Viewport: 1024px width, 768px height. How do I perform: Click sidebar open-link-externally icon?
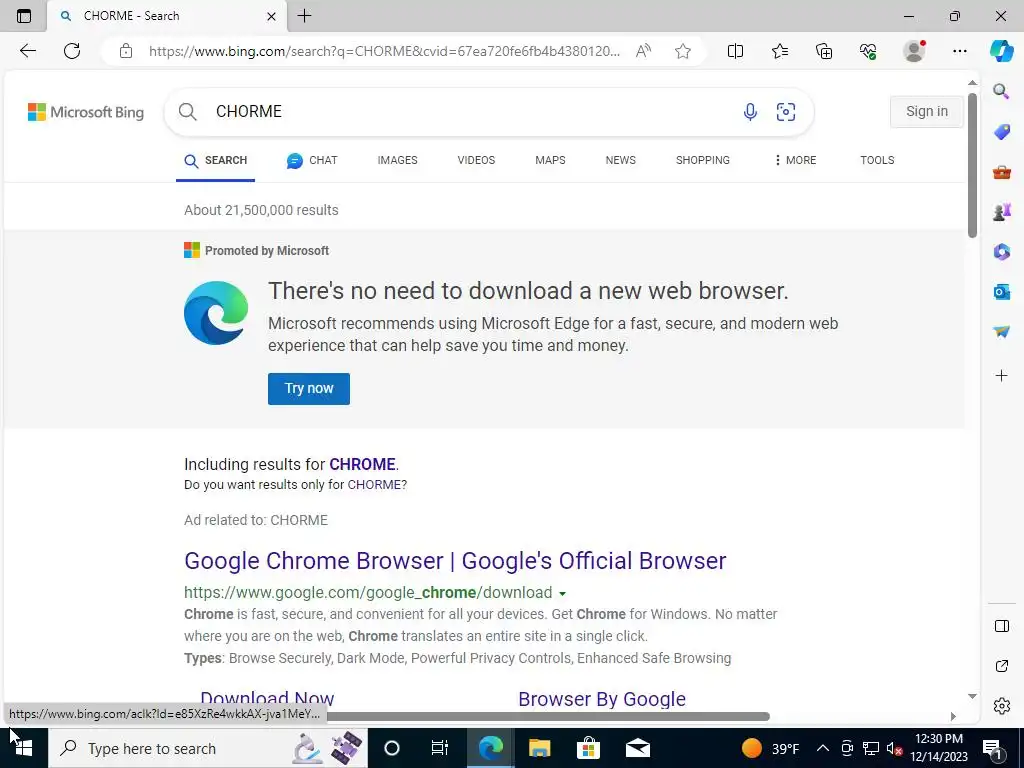[x=1002, y=666]
